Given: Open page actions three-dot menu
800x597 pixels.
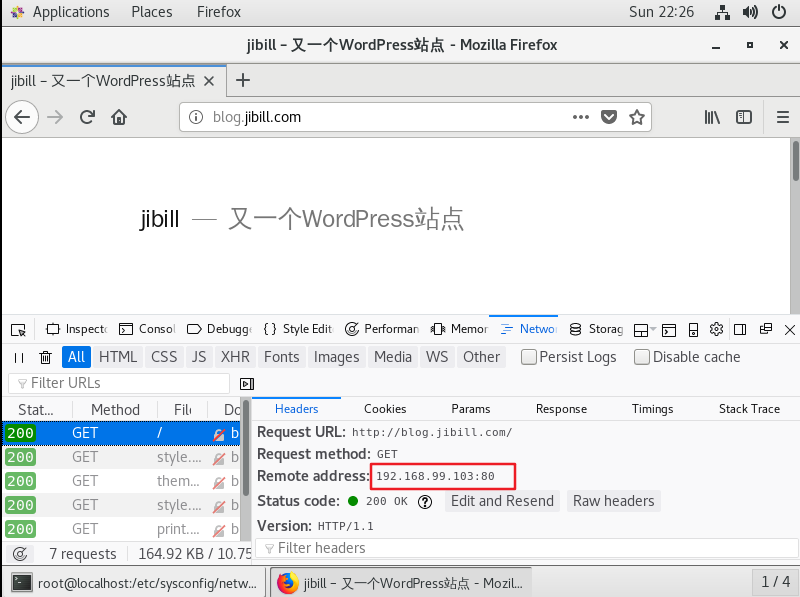Looking at the screenshot, I should point(581,117).
